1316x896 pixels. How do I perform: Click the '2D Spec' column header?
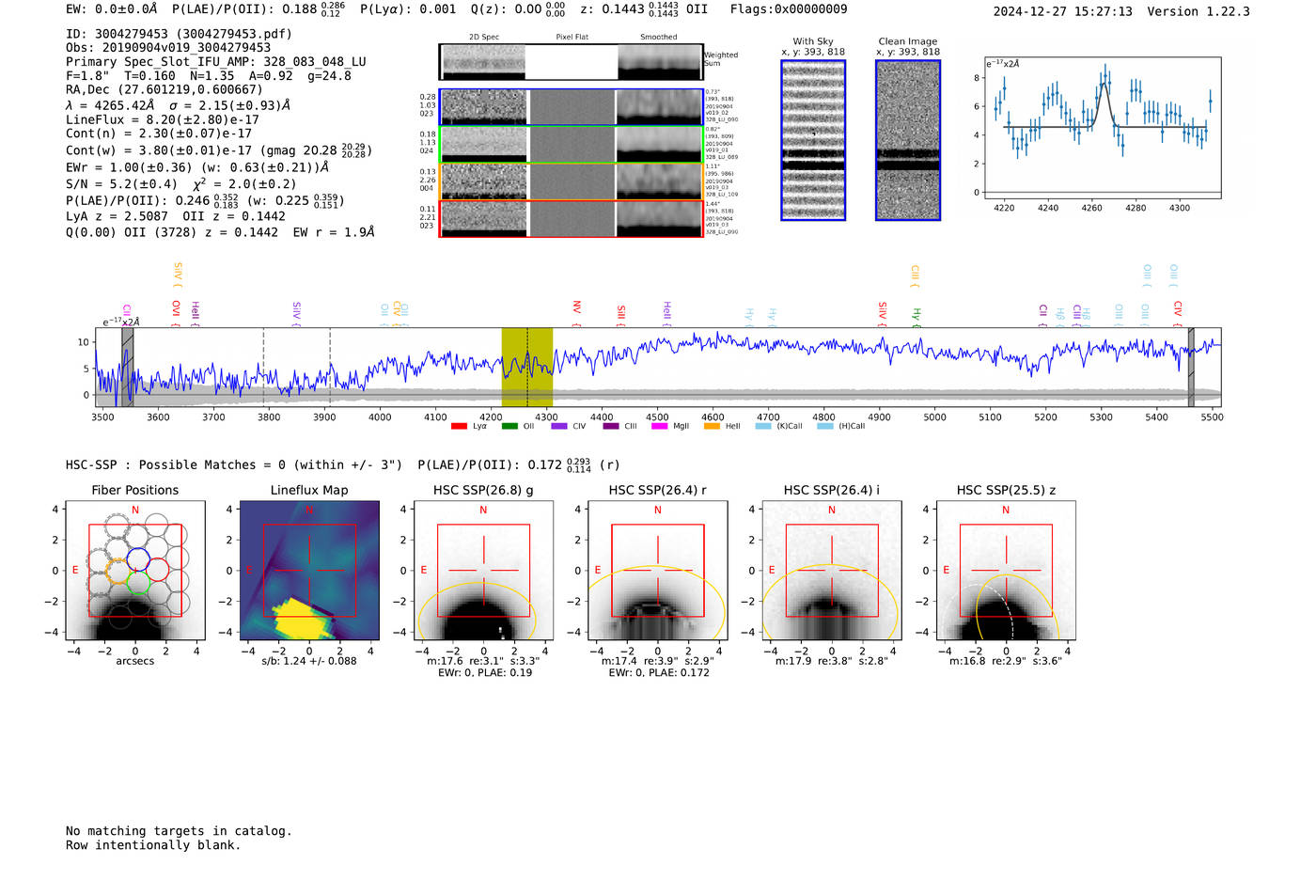click(x=484, y=38)
